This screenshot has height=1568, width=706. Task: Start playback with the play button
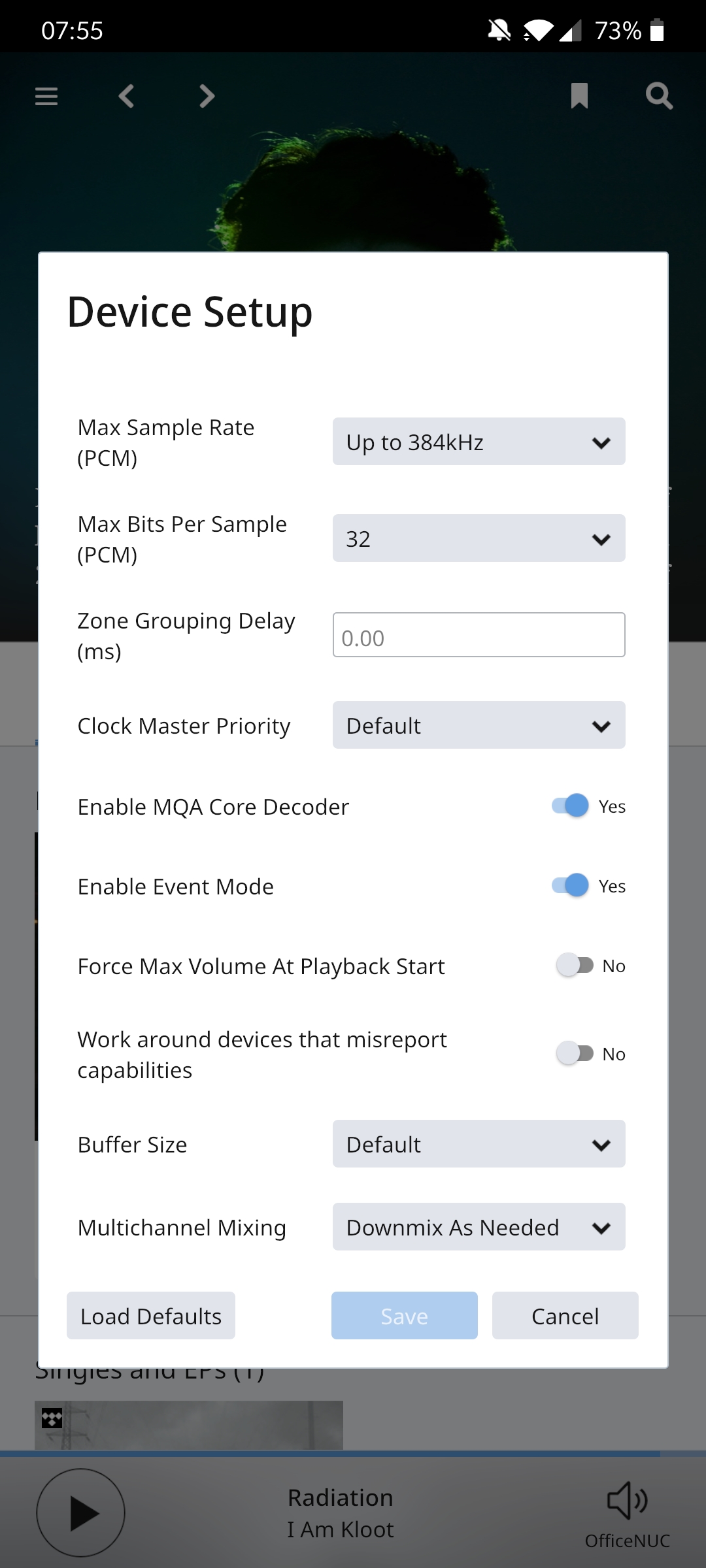click(80, 1512)
